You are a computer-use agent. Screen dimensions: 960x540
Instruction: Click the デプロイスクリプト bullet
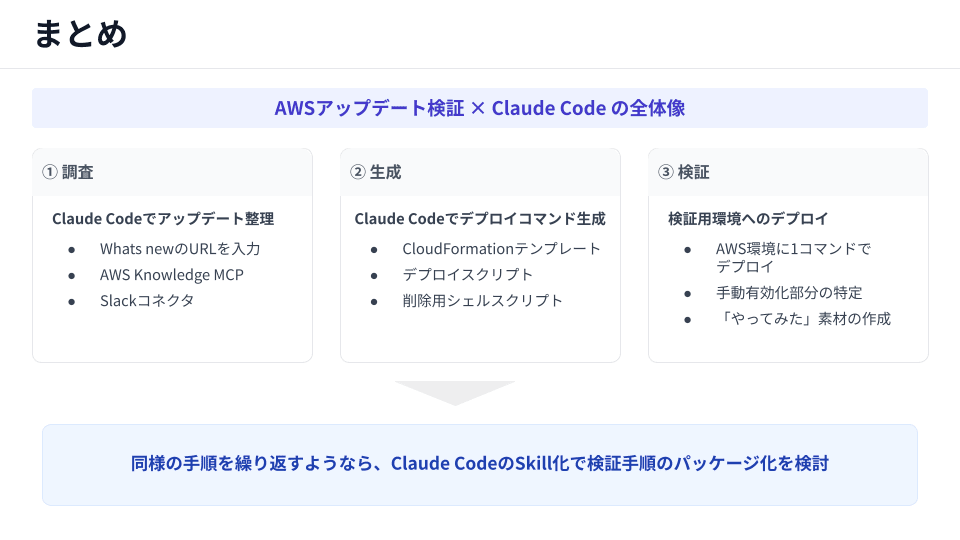click(468, 275)
